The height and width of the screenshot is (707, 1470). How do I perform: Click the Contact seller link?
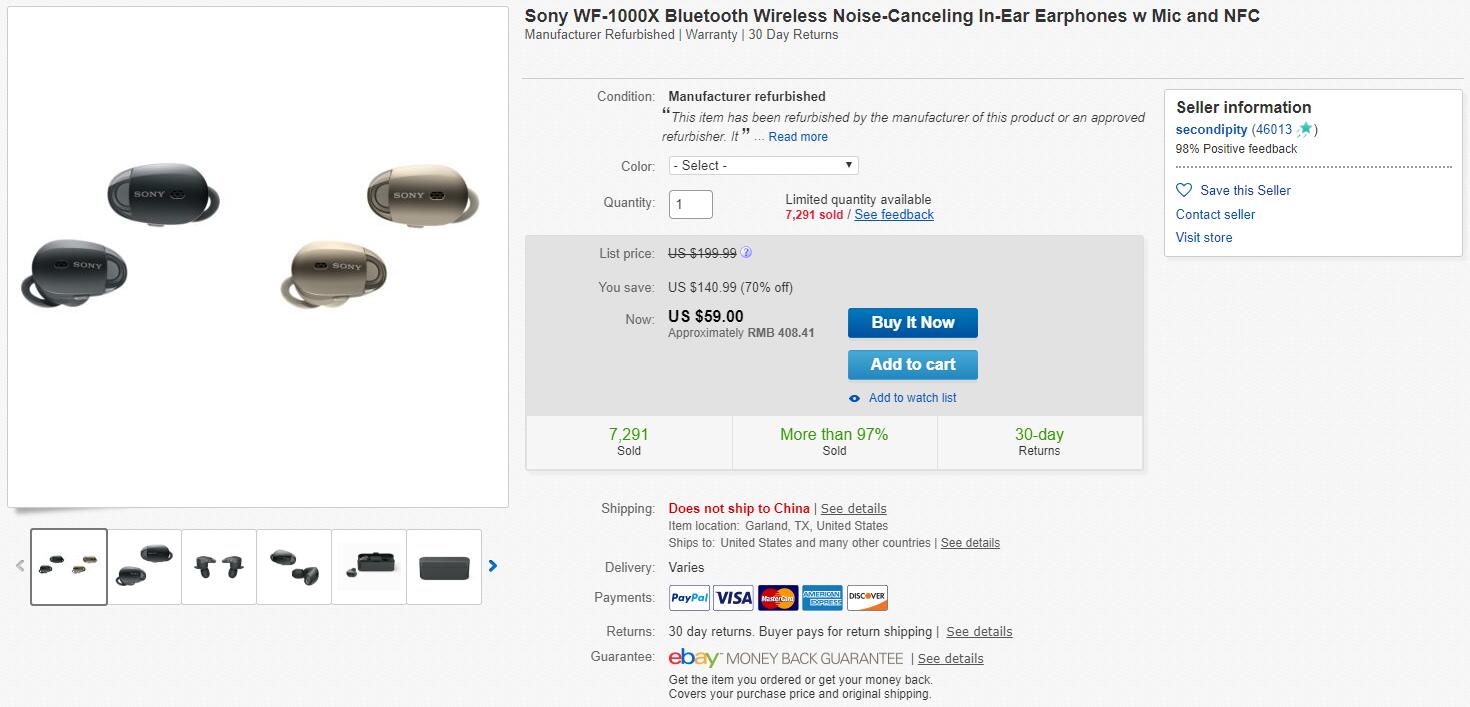(1215, 214)
